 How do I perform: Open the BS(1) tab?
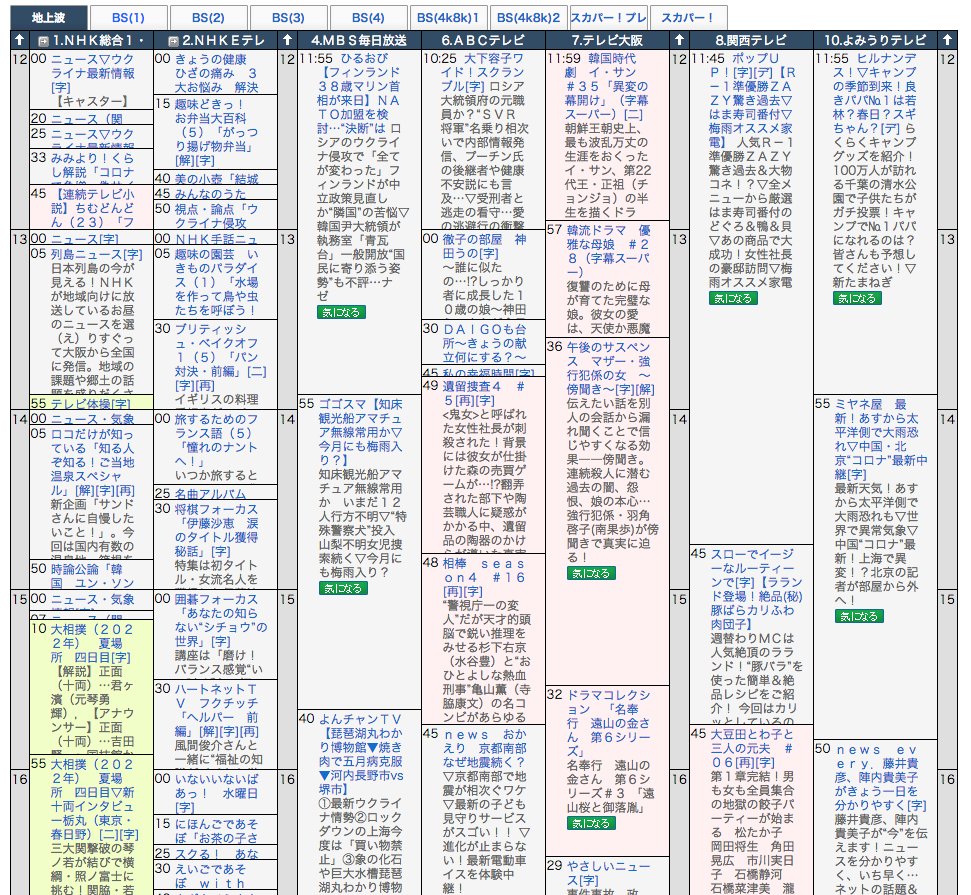click(x=128, y=18)
